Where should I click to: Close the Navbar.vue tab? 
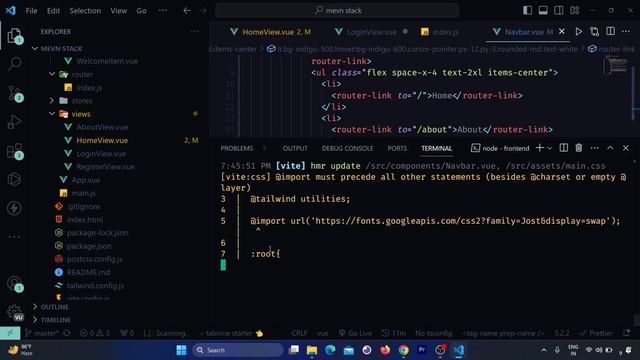[562, 31]
